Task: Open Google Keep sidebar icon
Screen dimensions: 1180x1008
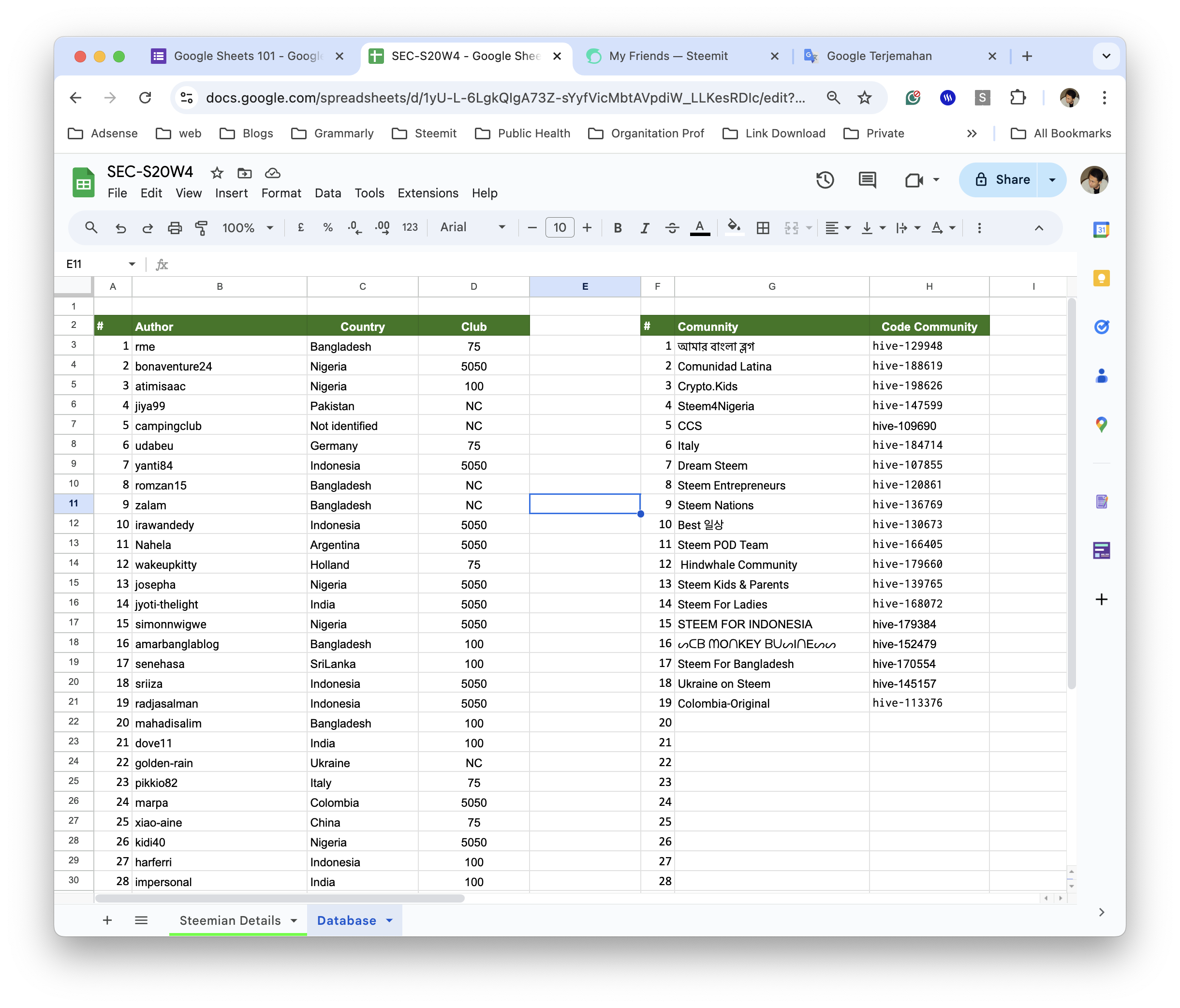Action: (x=1101, y=279)
